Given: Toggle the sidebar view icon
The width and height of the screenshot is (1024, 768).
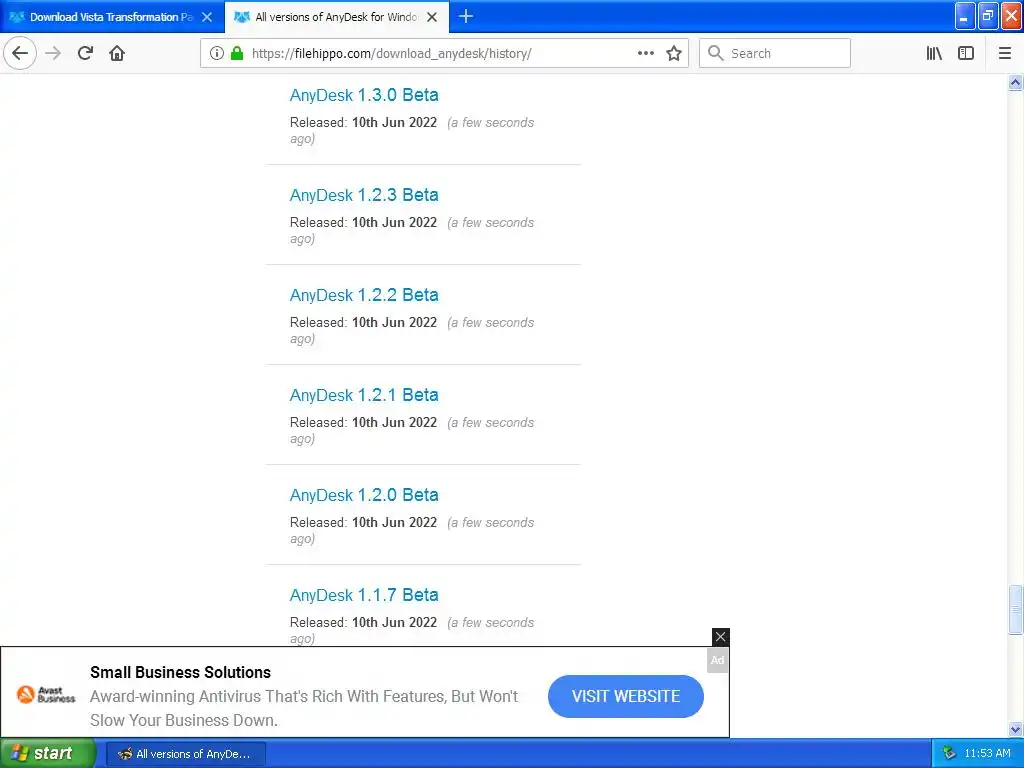Looking at the screenshot, I should click(x=966, y=53).
